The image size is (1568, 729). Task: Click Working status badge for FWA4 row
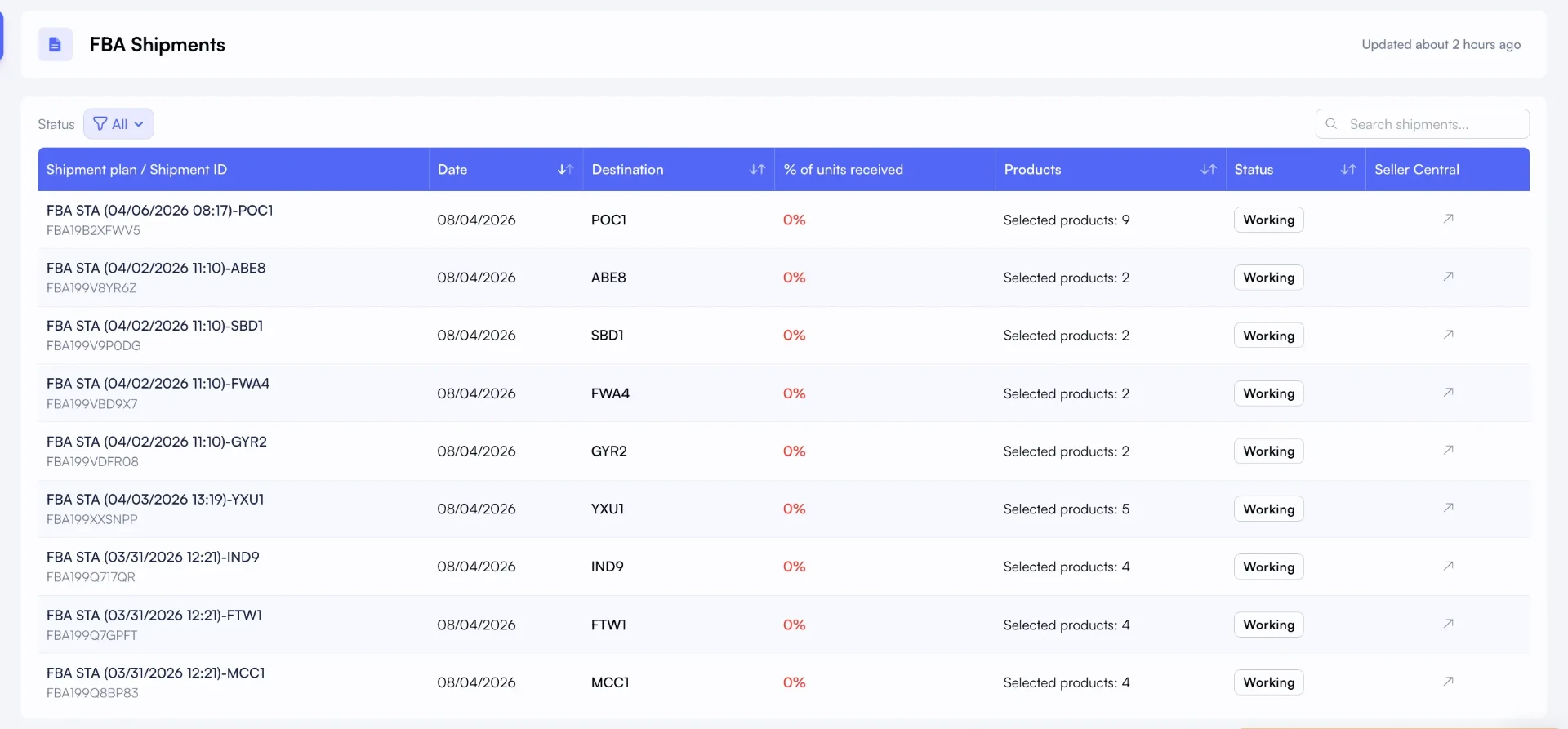(1268, 393)
